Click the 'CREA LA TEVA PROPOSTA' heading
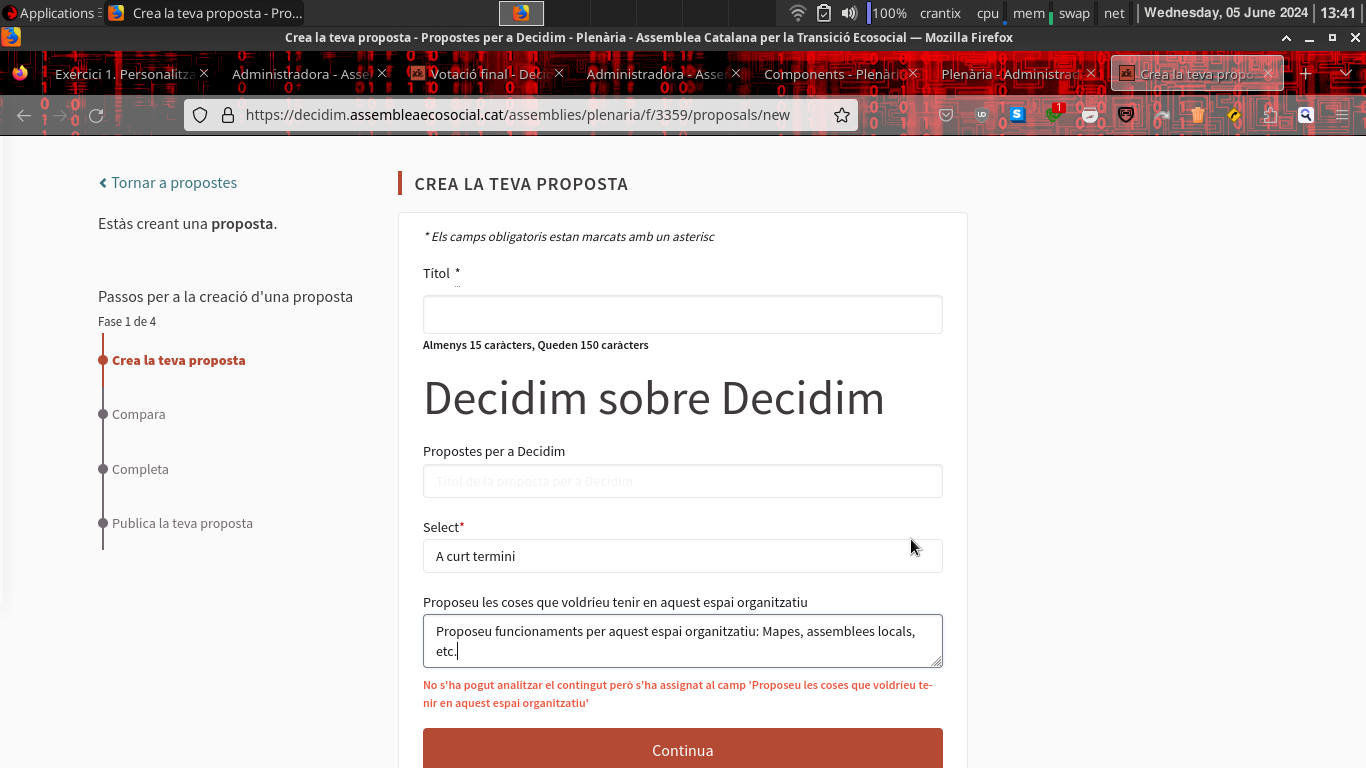 (x=521, y=184)
